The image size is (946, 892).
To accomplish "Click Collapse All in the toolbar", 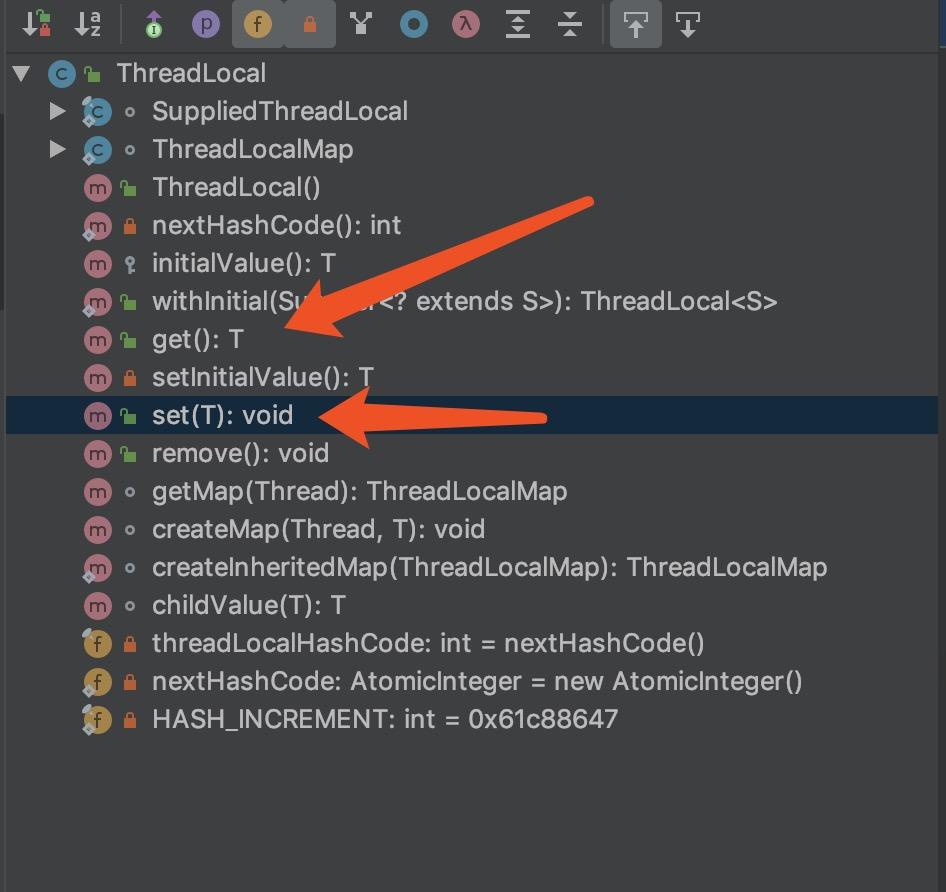I will [570, 24].
